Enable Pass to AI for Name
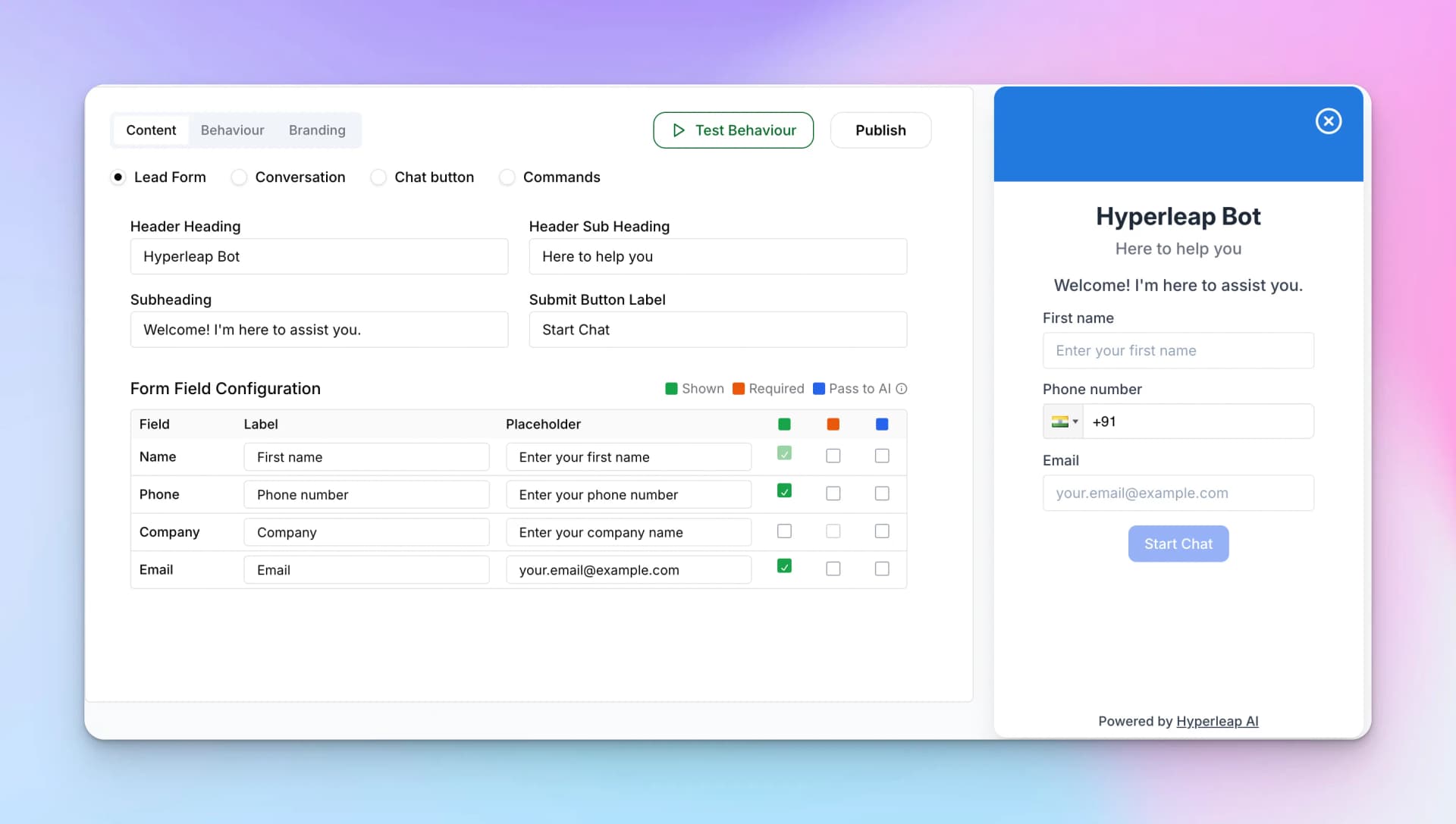1456x824 pixels. click(x=881, y=456)
